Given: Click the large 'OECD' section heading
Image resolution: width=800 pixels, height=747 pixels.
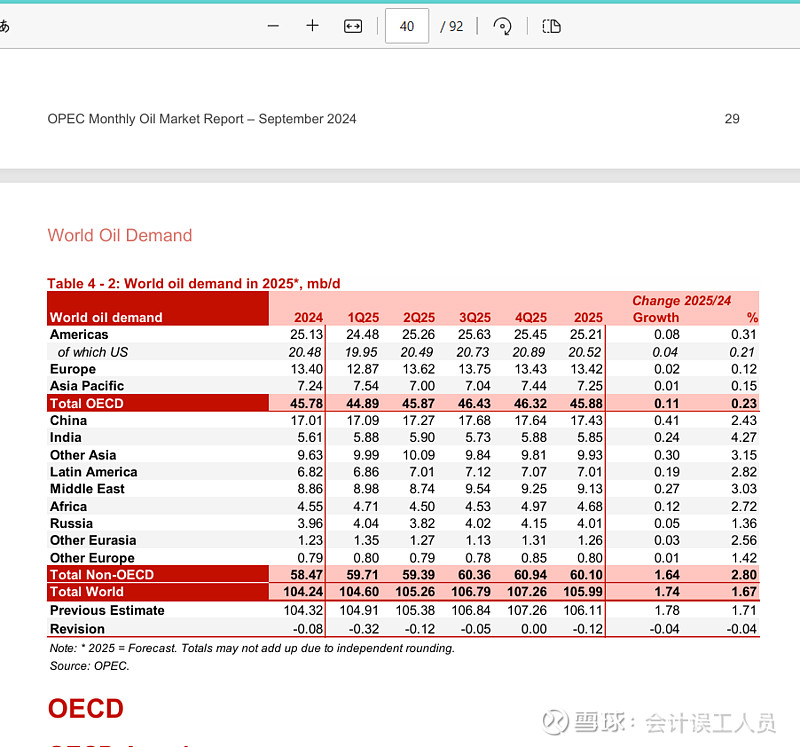Looking at the screenshot, I should coord(86,708).
